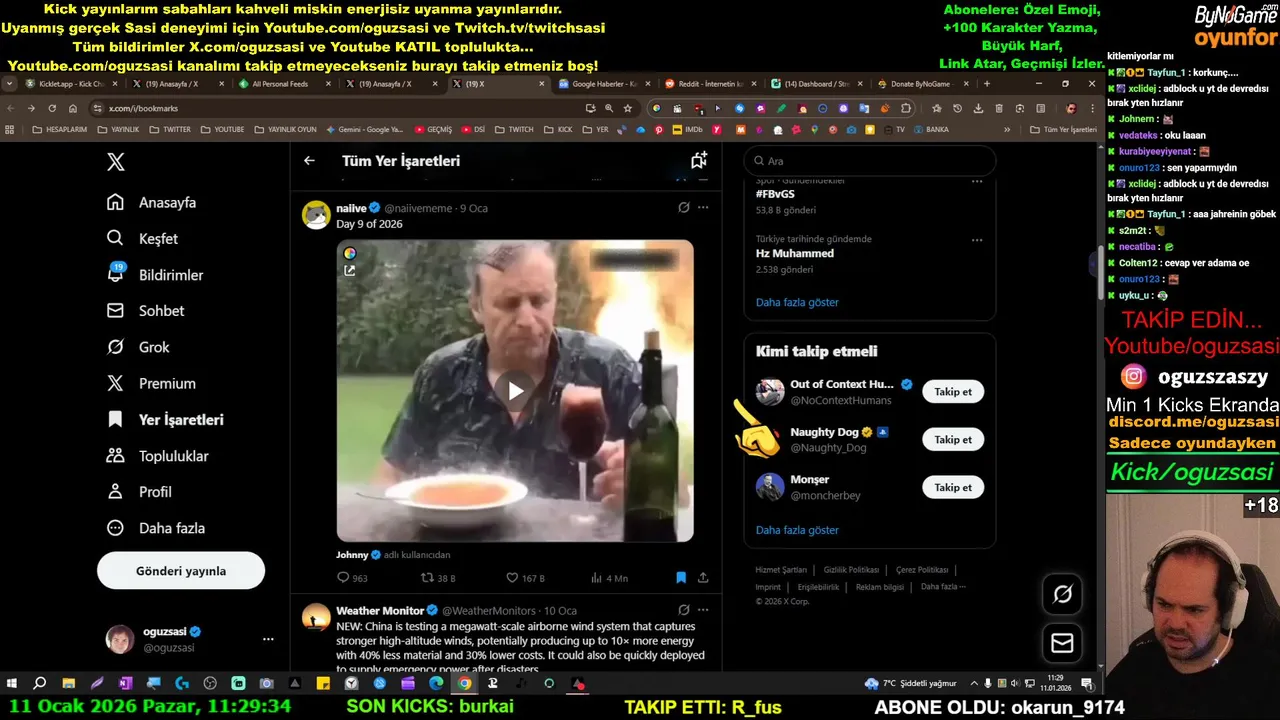Switch to the All Personal Feeds tab
Image resolution: width=1280 pixels, height=720 pixels.
[282, 84]
